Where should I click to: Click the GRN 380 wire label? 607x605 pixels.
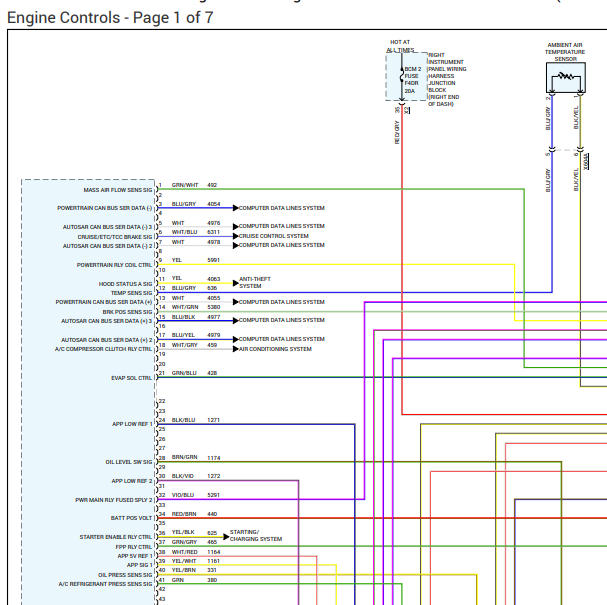pos(194,580)
